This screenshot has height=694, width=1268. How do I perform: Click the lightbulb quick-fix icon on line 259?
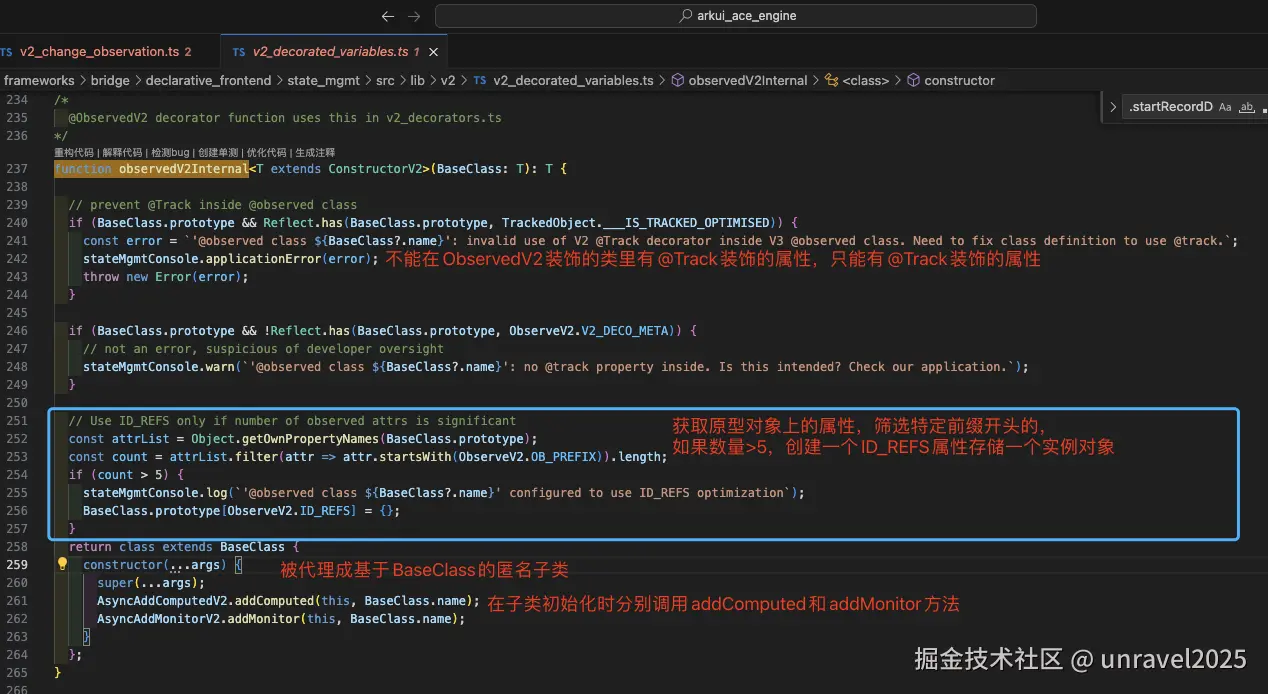coord(62,564)
